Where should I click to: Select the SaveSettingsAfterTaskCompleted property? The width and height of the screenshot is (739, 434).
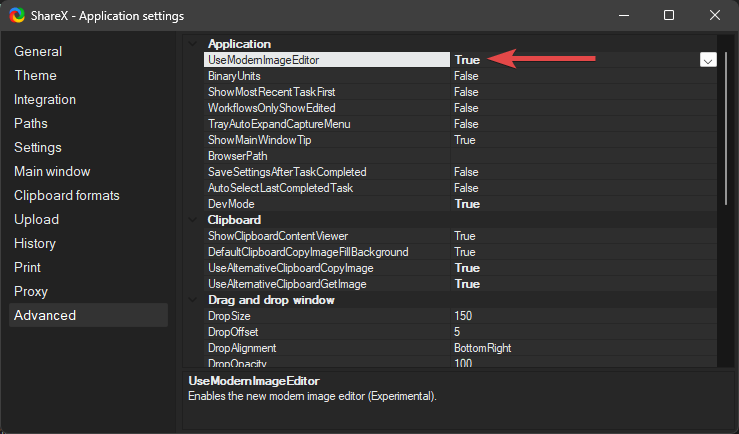coord(287,172)
